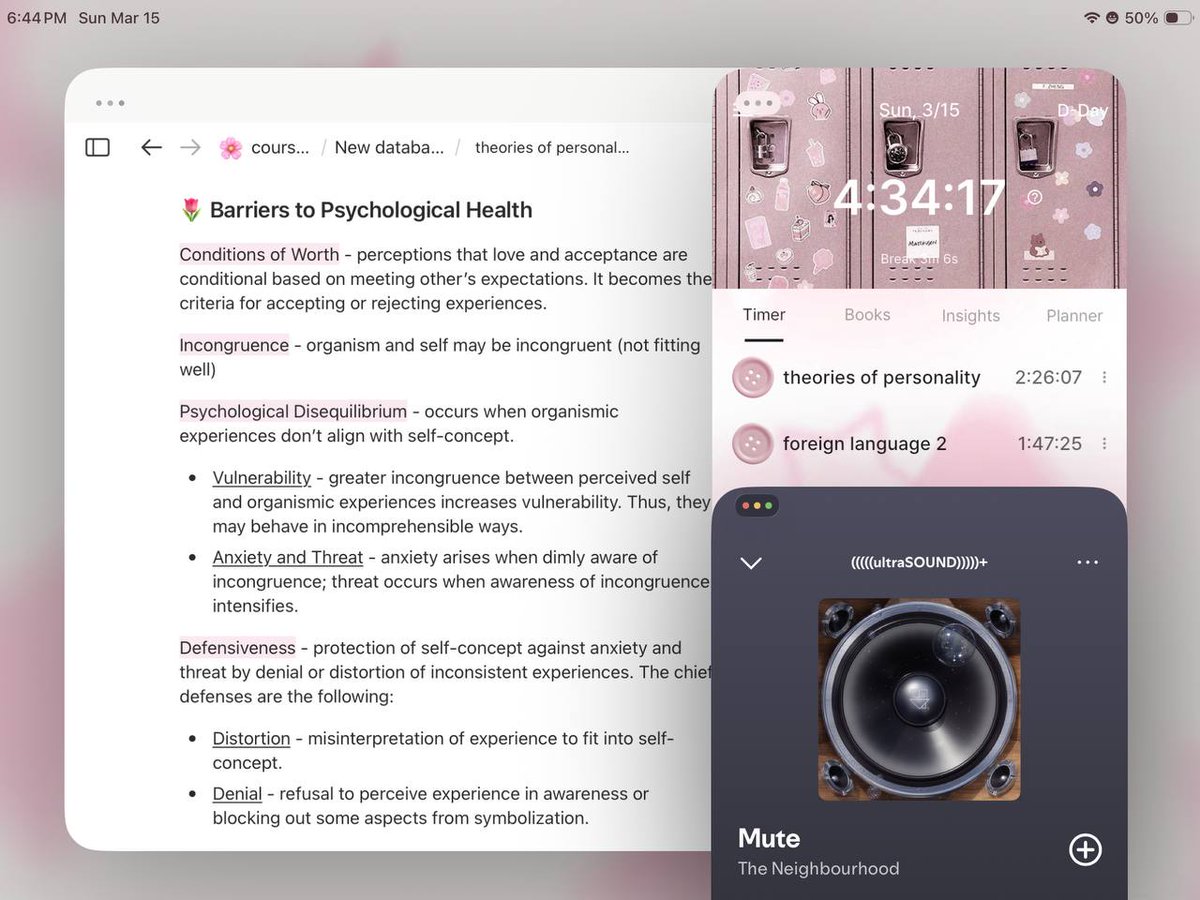This screenshot has width=1200, height=900.
Task: Tap the 'Break 3m 6s' label on timer
Action: click(x=919, y=259)
